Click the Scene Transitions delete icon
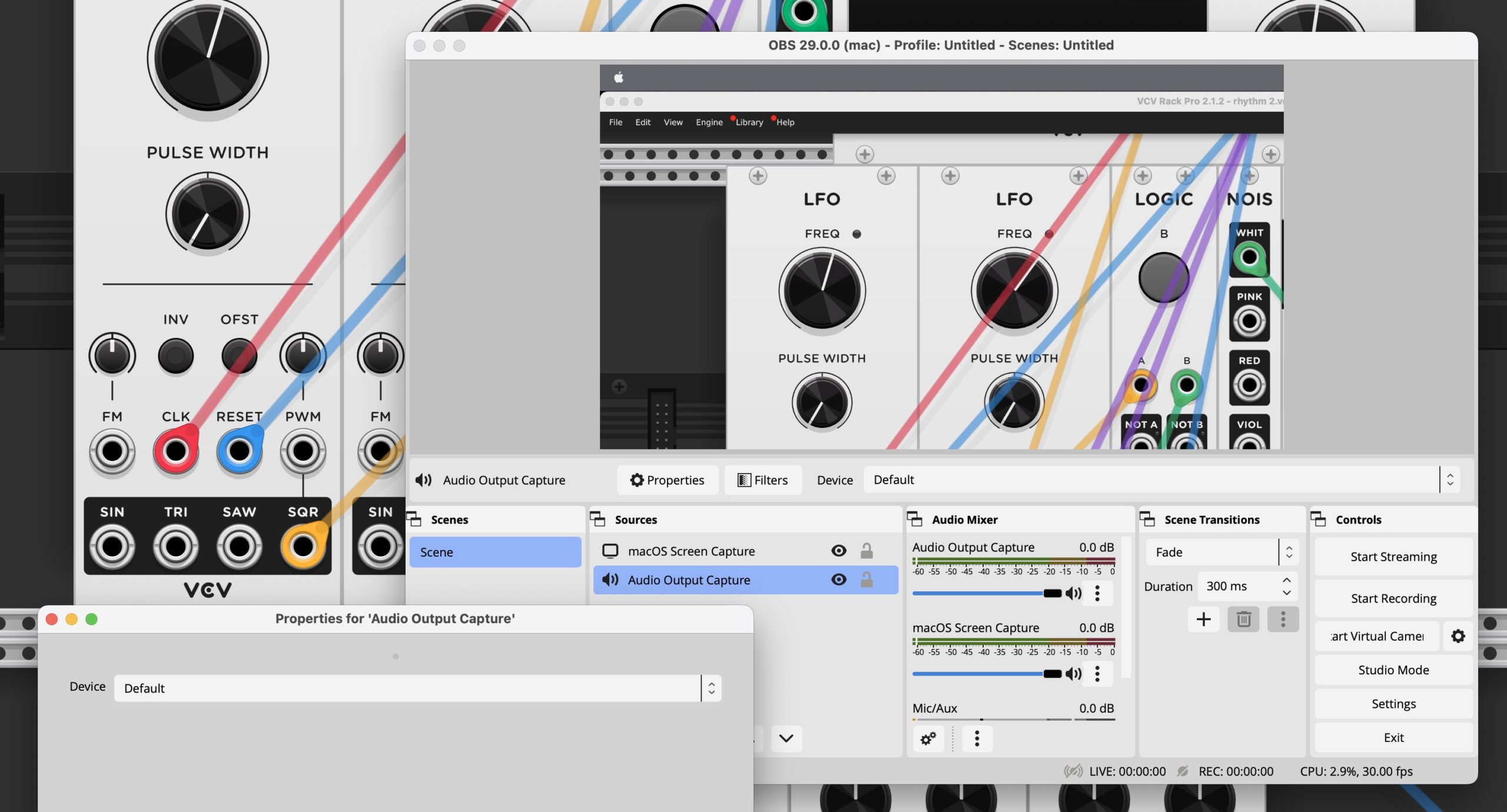This screenshot has height=812, width=1507. 1243,618
